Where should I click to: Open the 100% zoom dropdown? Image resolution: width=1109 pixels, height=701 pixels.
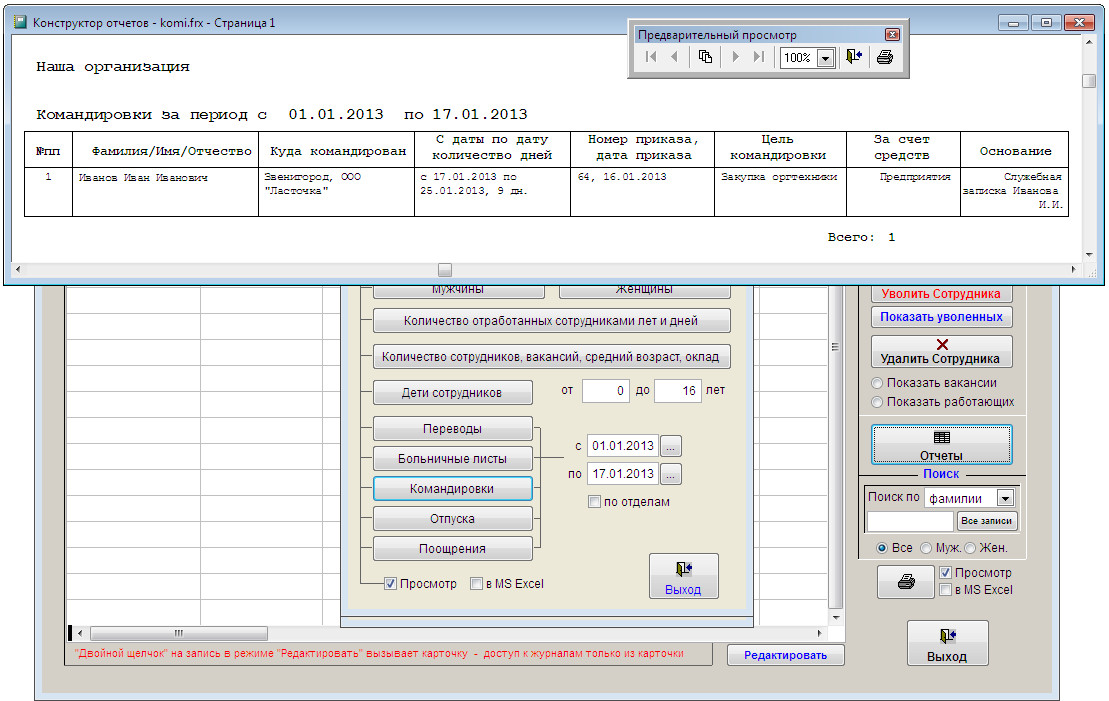[825, 59]
